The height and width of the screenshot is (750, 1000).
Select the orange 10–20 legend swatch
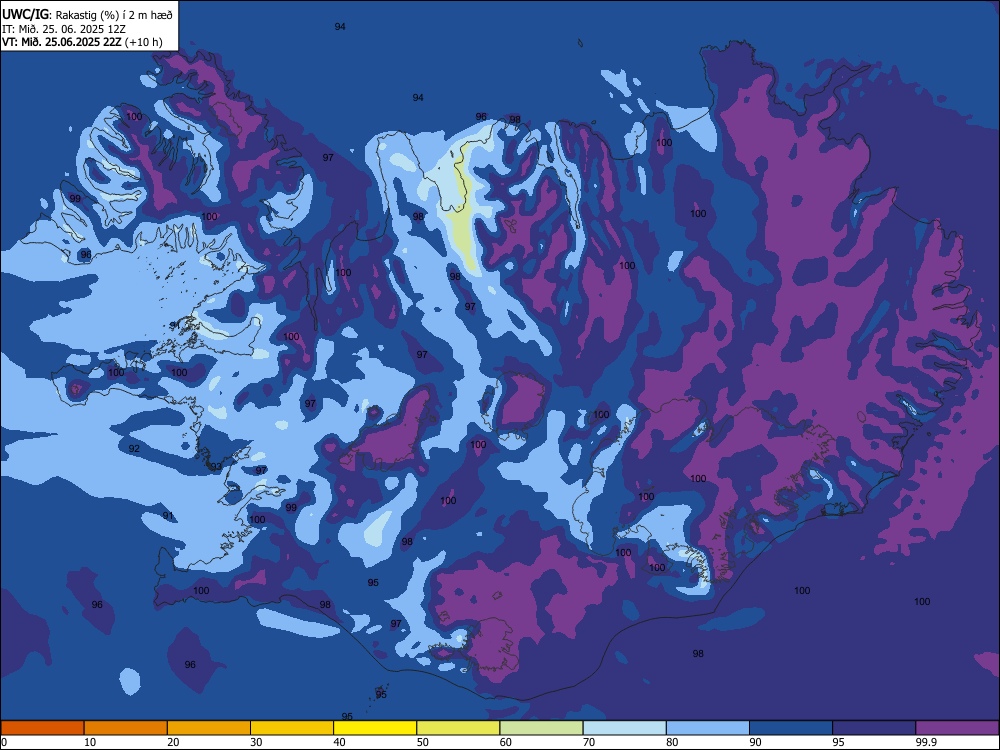(x=126, y=728)
